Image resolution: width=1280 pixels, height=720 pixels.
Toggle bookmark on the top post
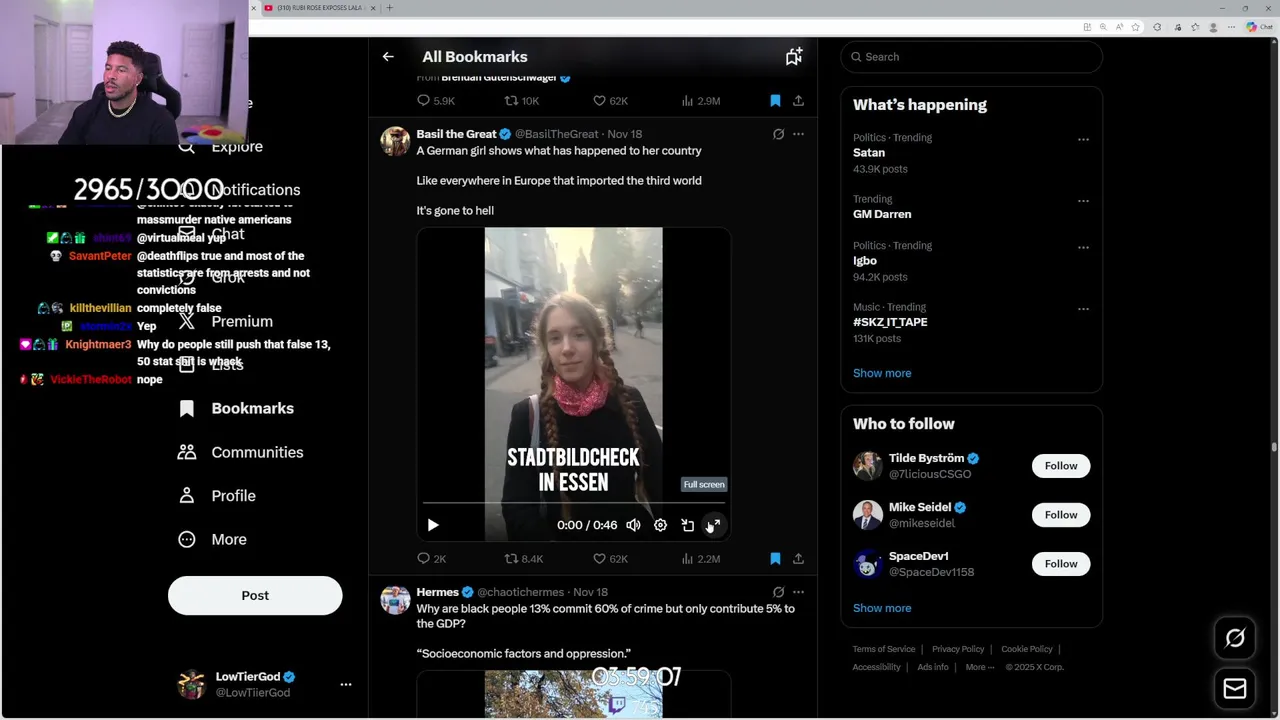pos(775,101)
